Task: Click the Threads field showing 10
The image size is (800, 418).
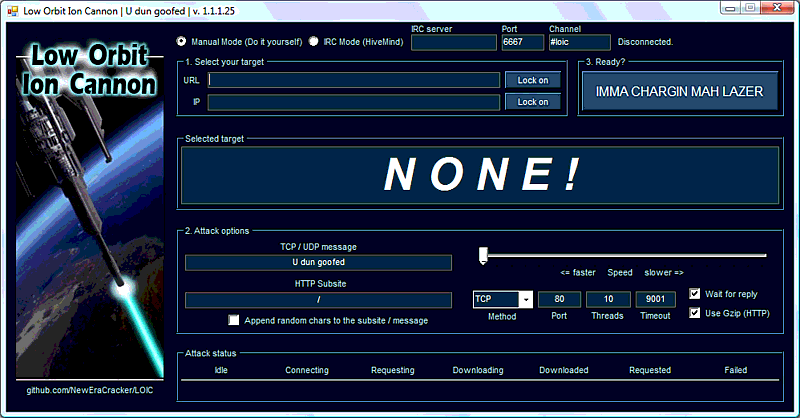Action: pos(608,299)
